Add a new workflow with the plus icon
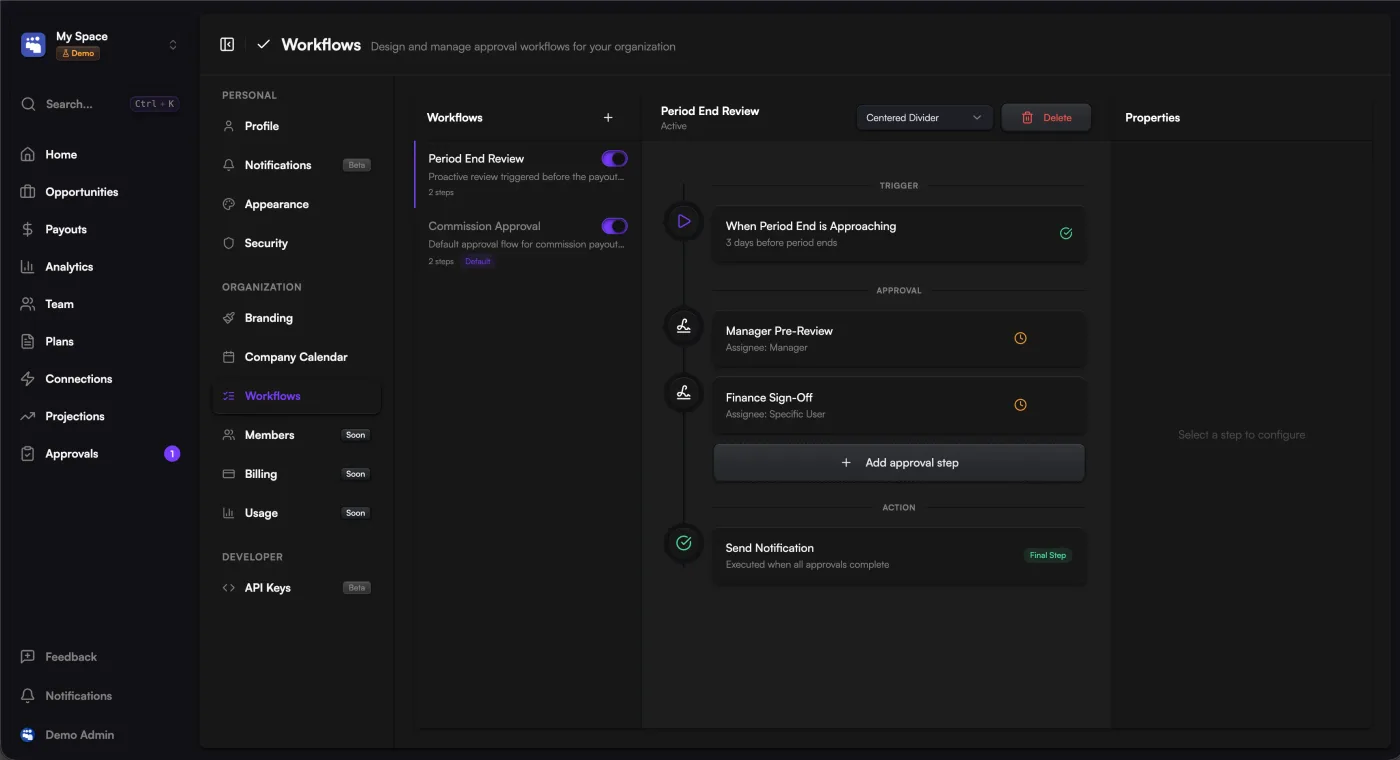This screenshot has height=760, width=1400. click(608, 118)
